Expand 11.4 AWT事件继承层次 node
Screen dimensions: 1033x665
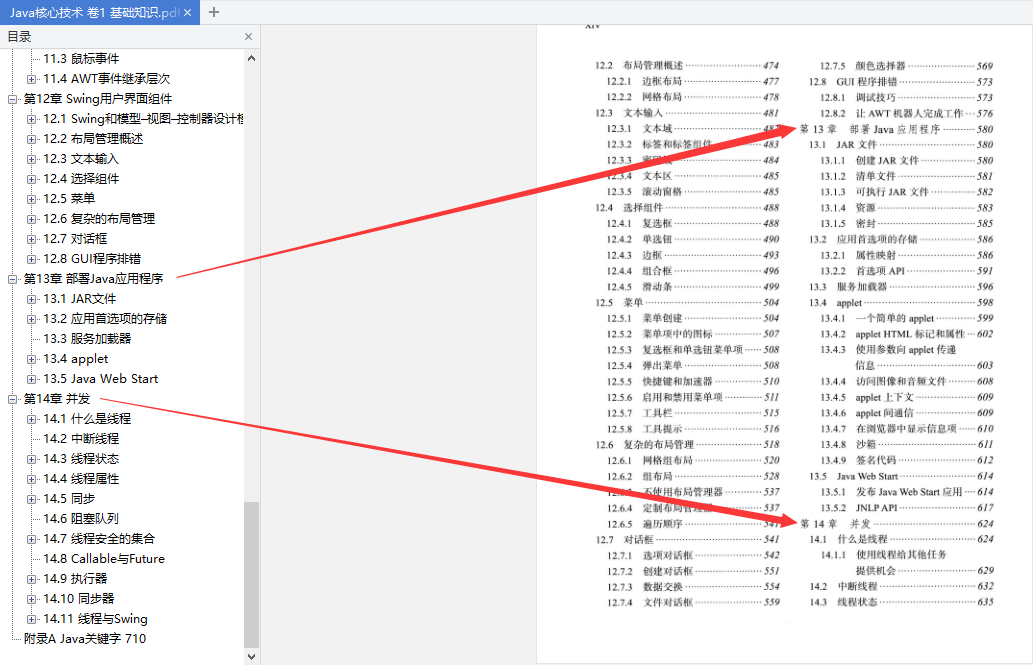31,79
